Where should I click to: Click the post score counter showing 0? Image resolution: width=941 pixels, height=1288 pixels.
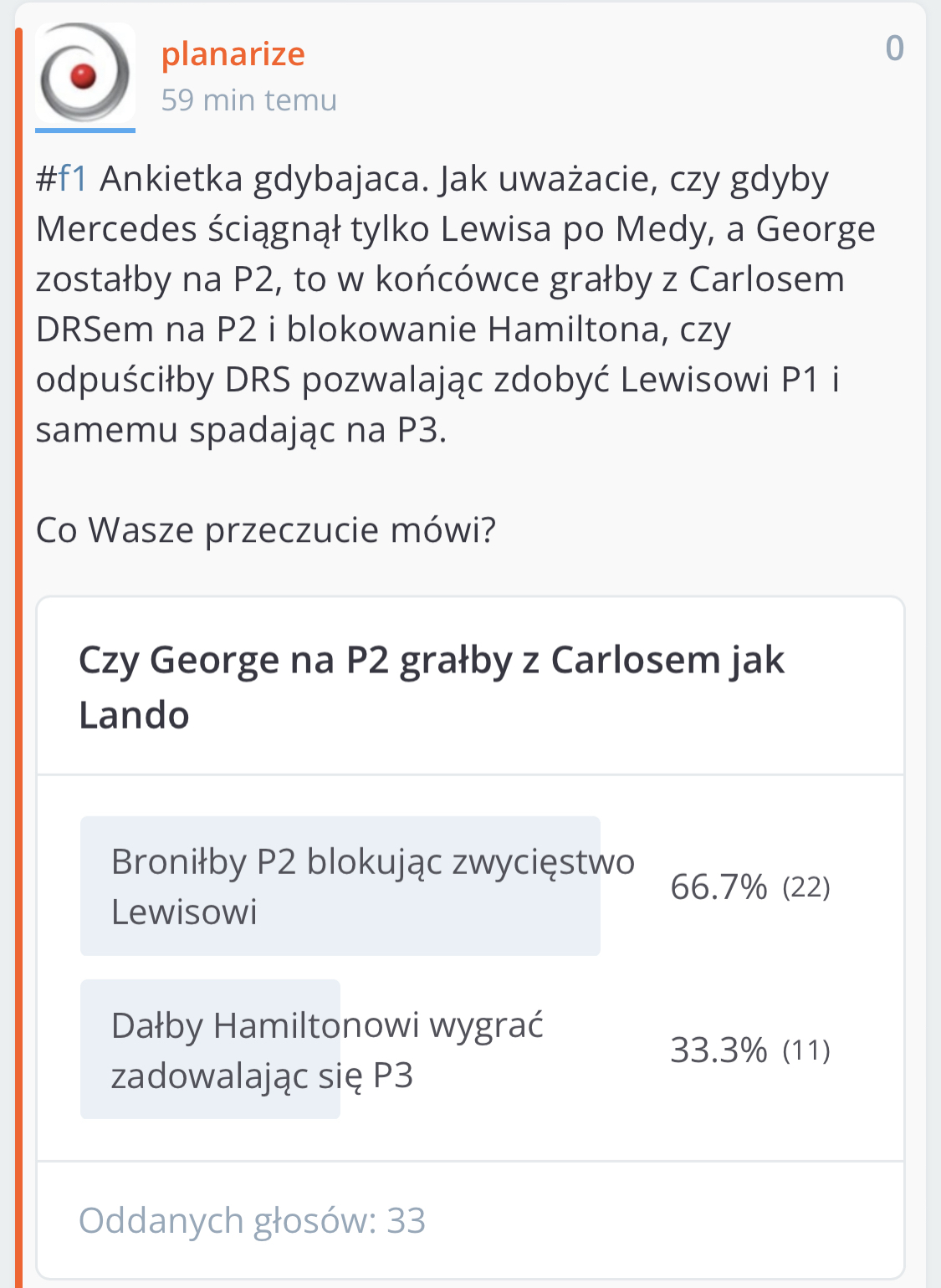[894, 49]
